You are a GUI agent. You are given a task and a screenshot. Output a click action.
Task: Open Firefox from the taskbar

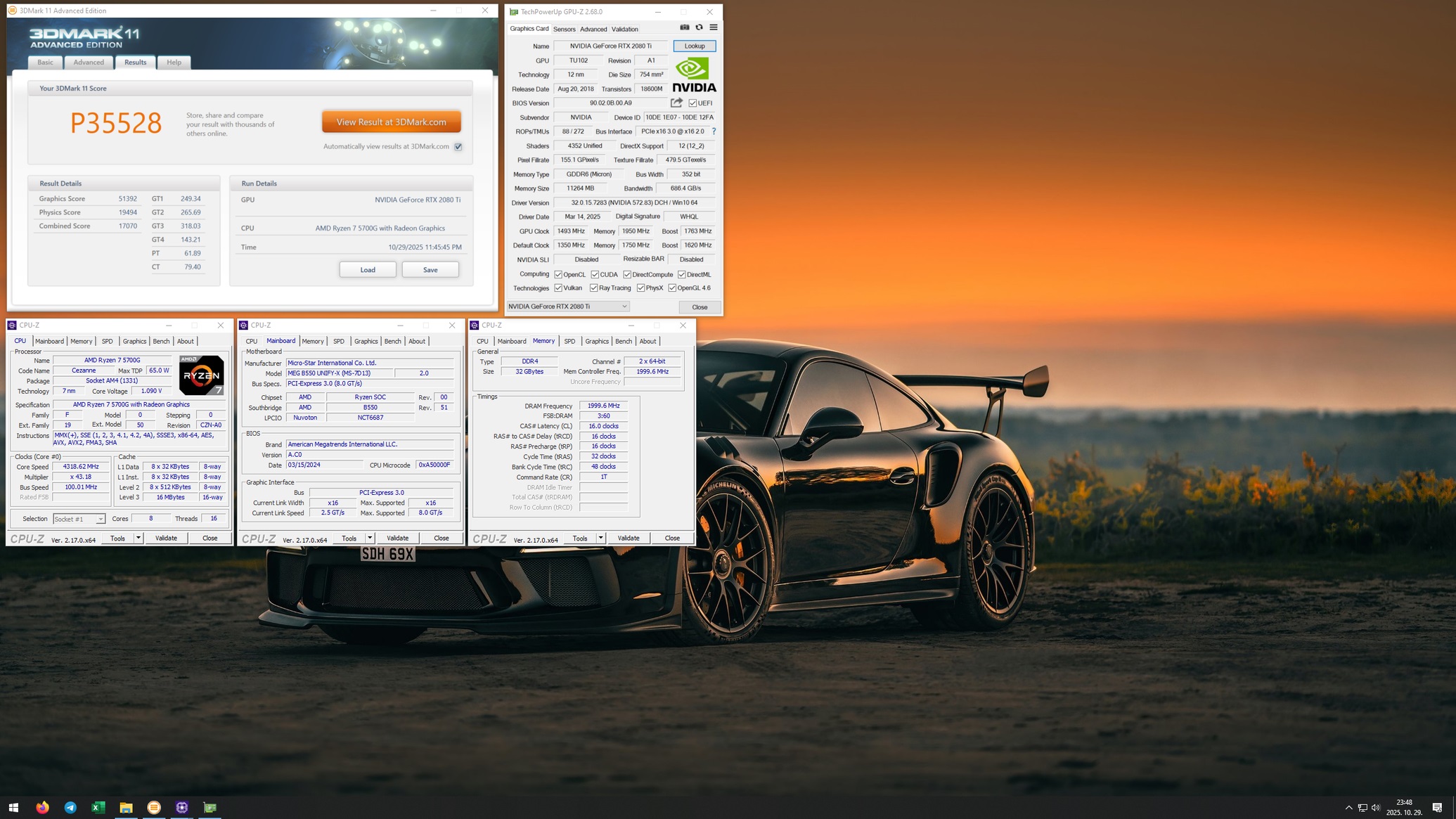42,807
